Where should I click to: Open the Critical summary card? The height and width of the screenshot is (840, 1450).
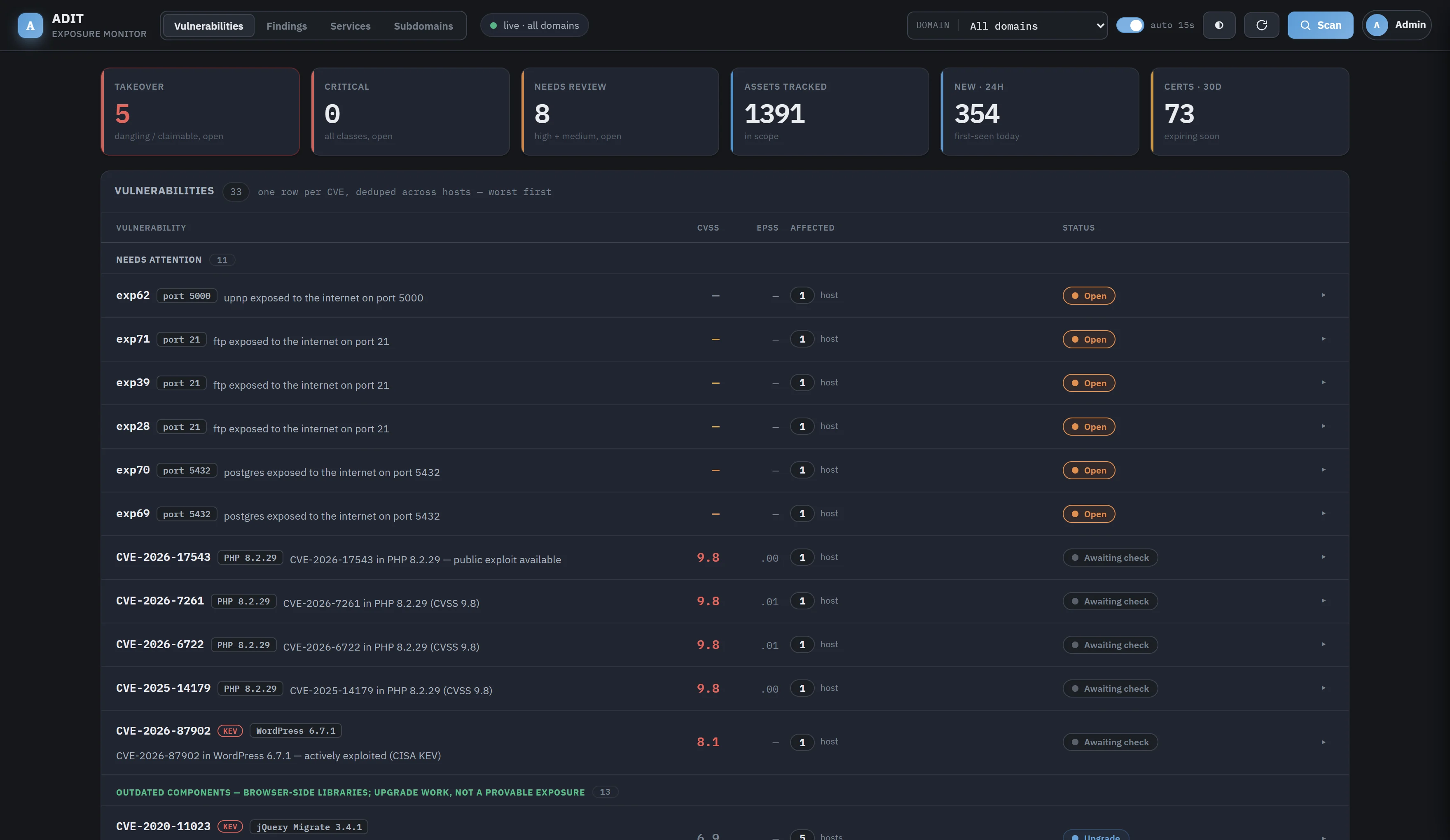click(x=410, y=112)
